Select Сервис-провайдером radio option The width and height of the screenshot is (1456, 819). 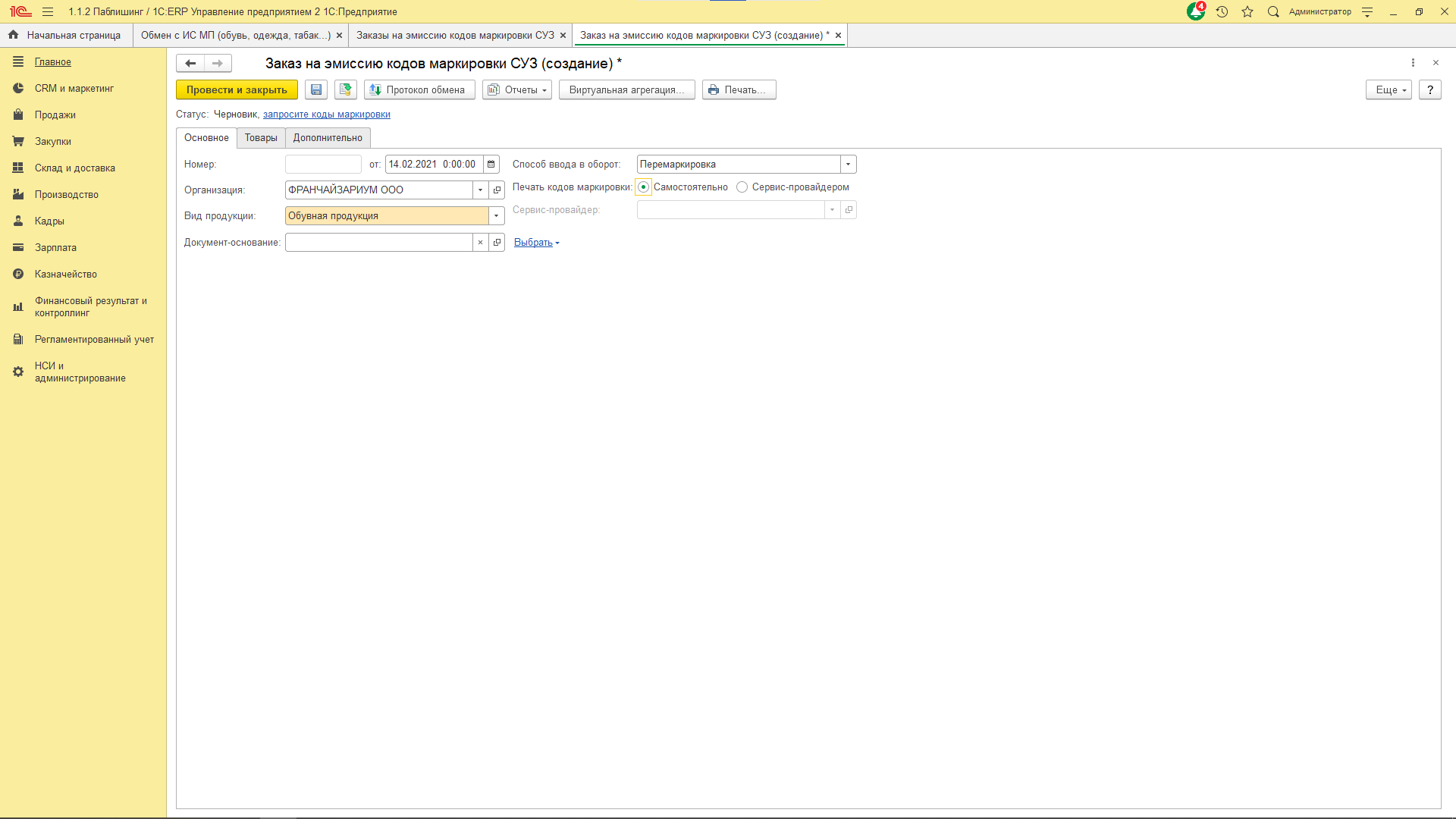pos(742,187)
